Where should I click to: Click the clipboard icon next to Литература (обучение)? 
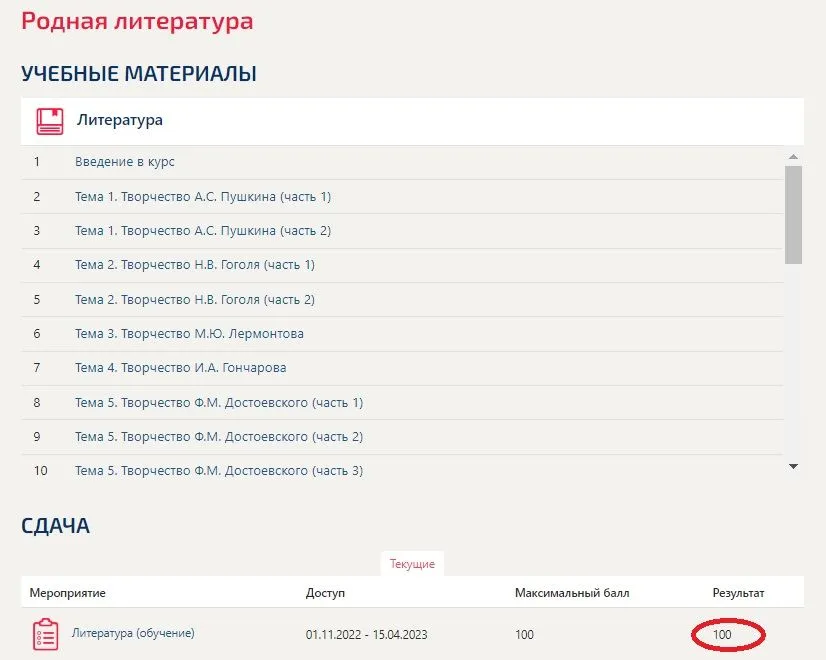(x=46, y=634)
